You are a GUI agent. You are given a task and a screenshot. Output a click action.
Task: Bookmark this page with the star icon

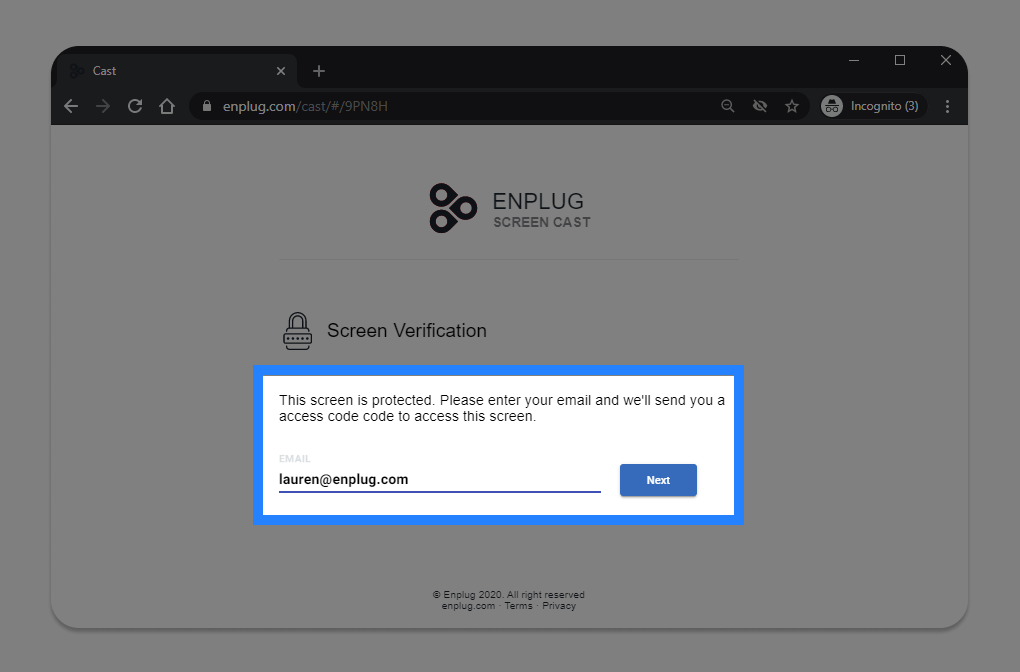(x=792, y=106)
